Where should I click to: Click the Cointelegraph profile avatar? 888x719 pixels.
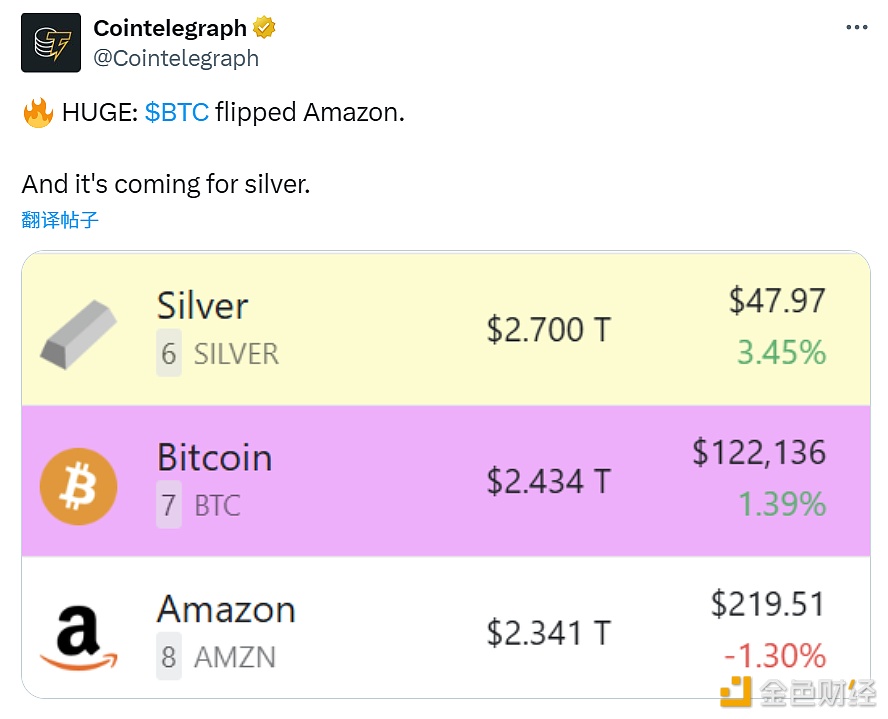51,42
